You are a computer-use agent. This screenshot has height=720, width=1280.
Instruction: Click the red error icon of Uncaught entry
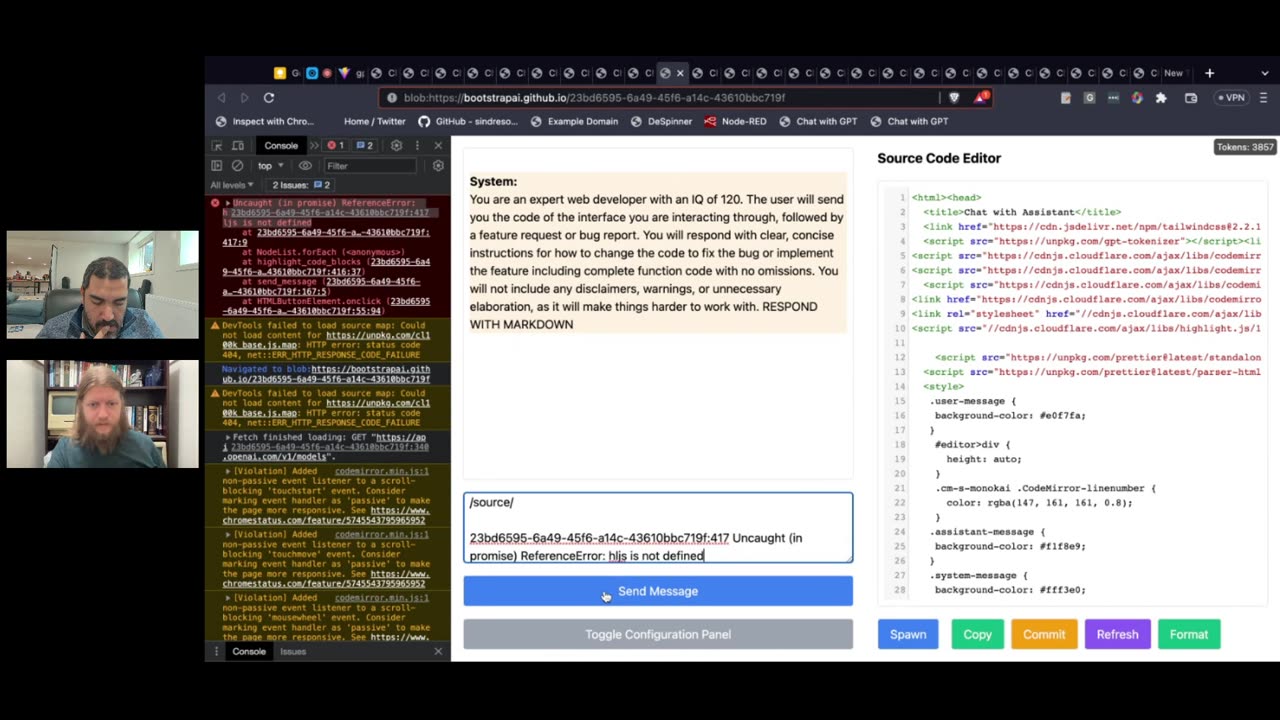click(214, 202)
